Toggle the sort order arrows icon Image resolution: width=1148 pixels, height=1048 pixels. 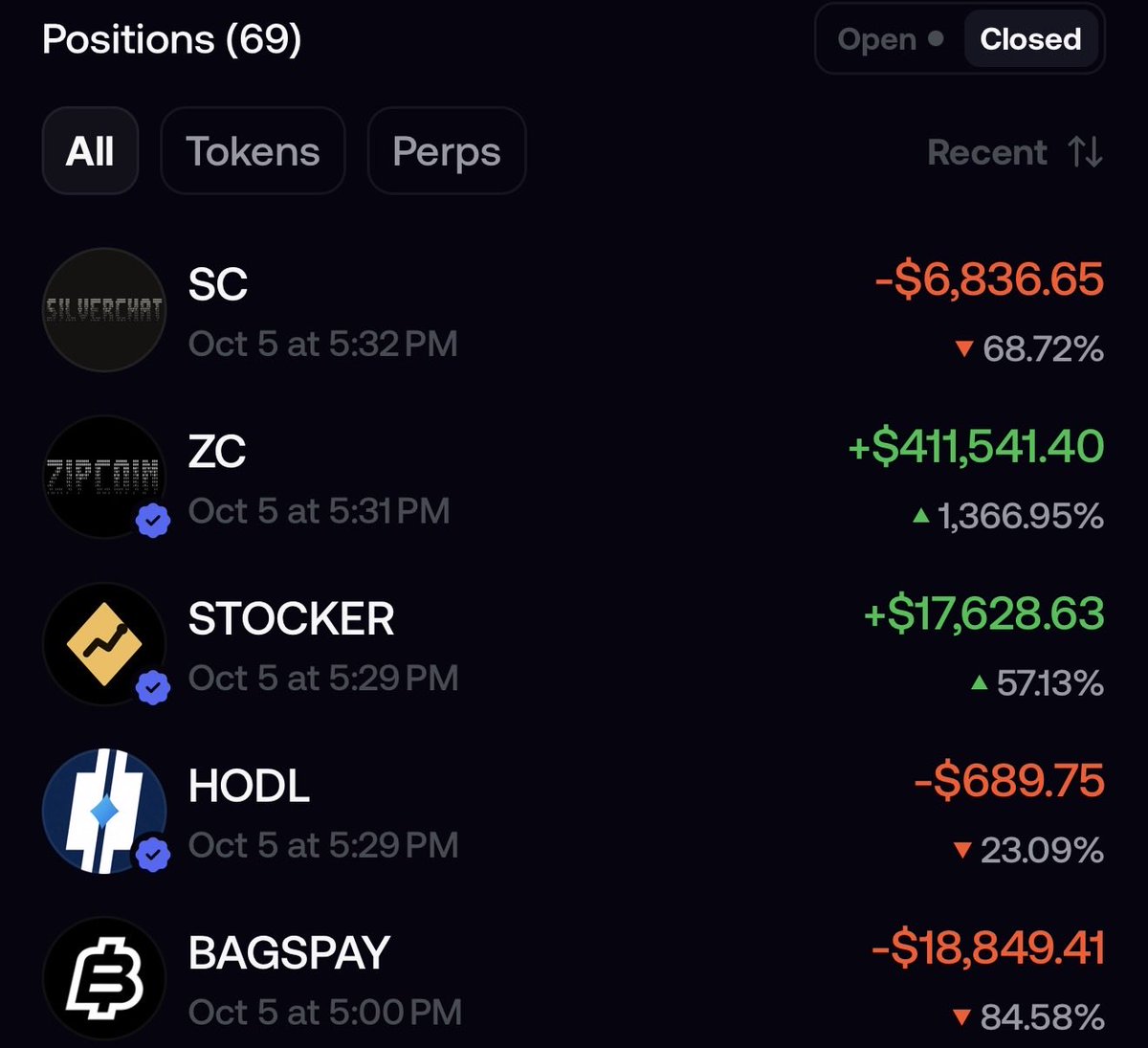click(x=1086, y=152)
